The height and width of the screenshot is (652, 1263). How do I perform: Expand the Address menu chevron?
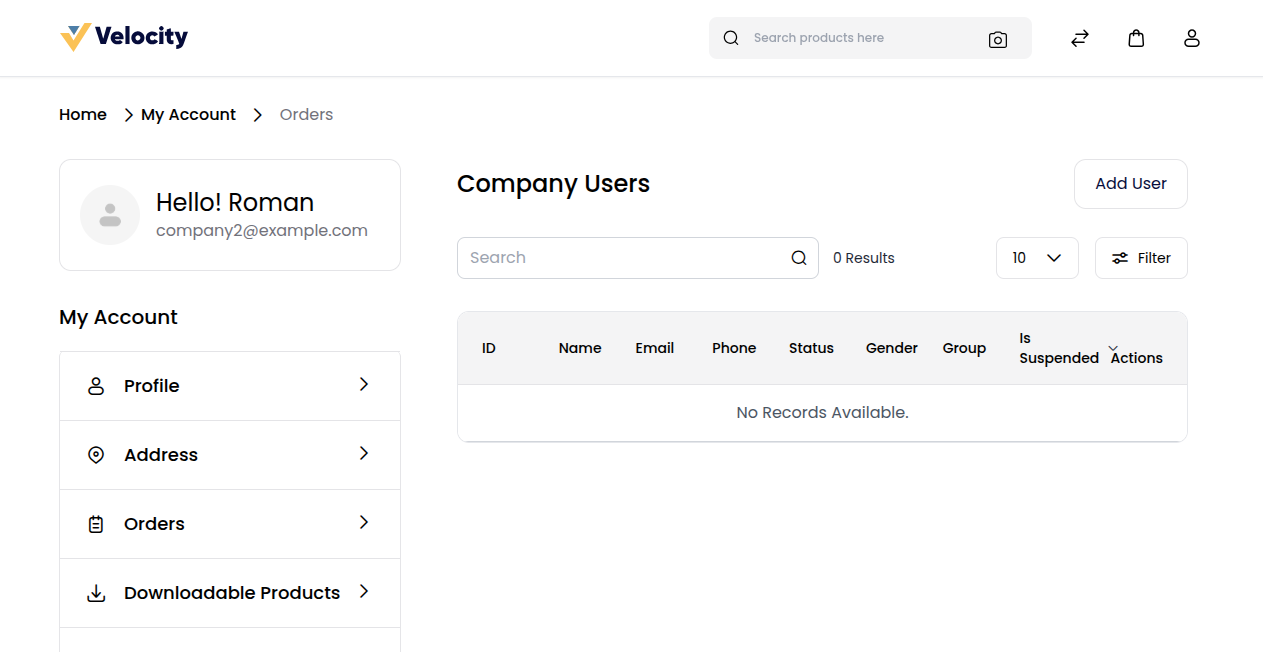click(x=364, y=454)
